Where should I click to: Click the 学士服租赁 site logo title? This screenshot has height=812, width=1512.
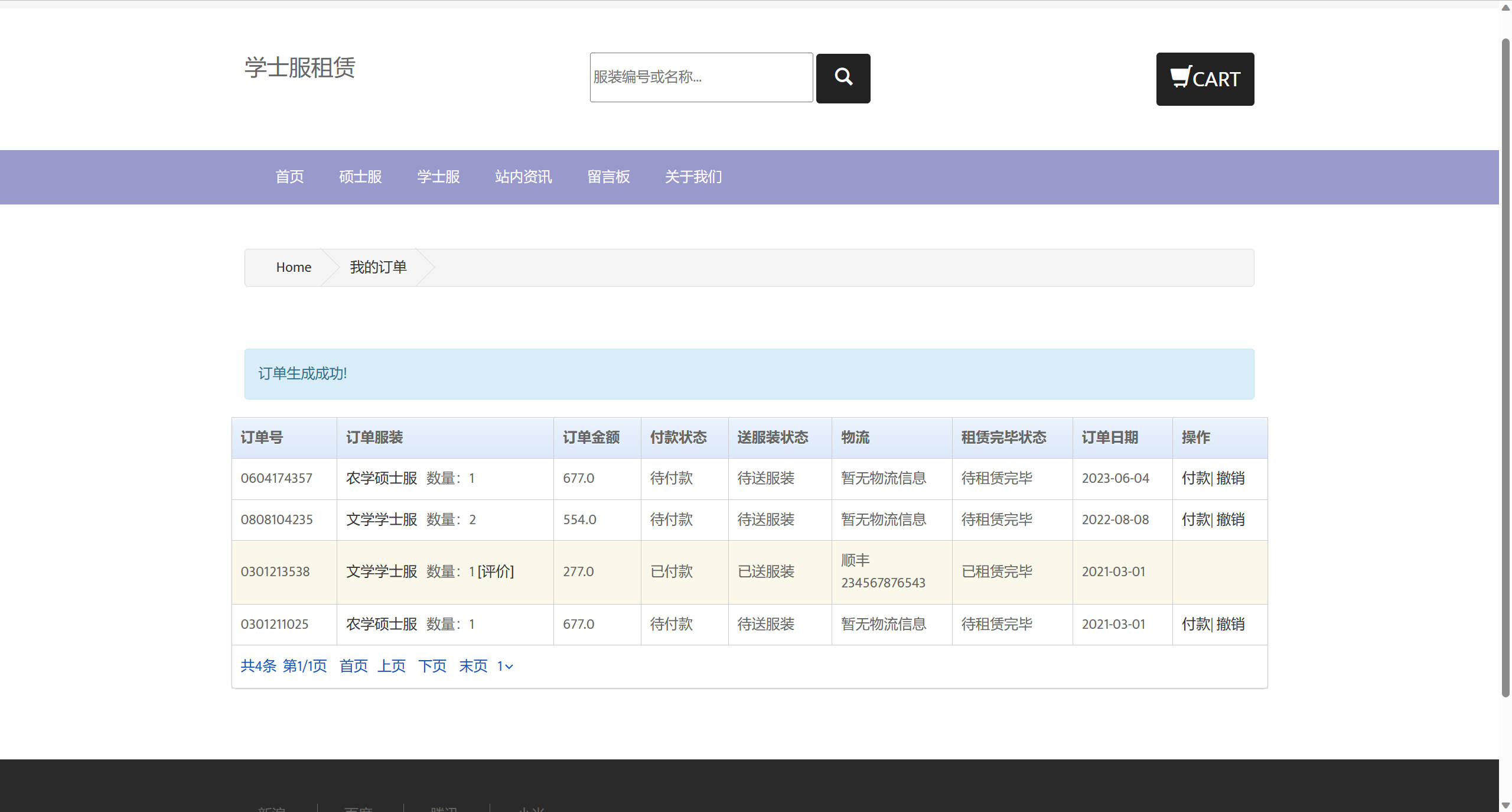click(300, 67)
